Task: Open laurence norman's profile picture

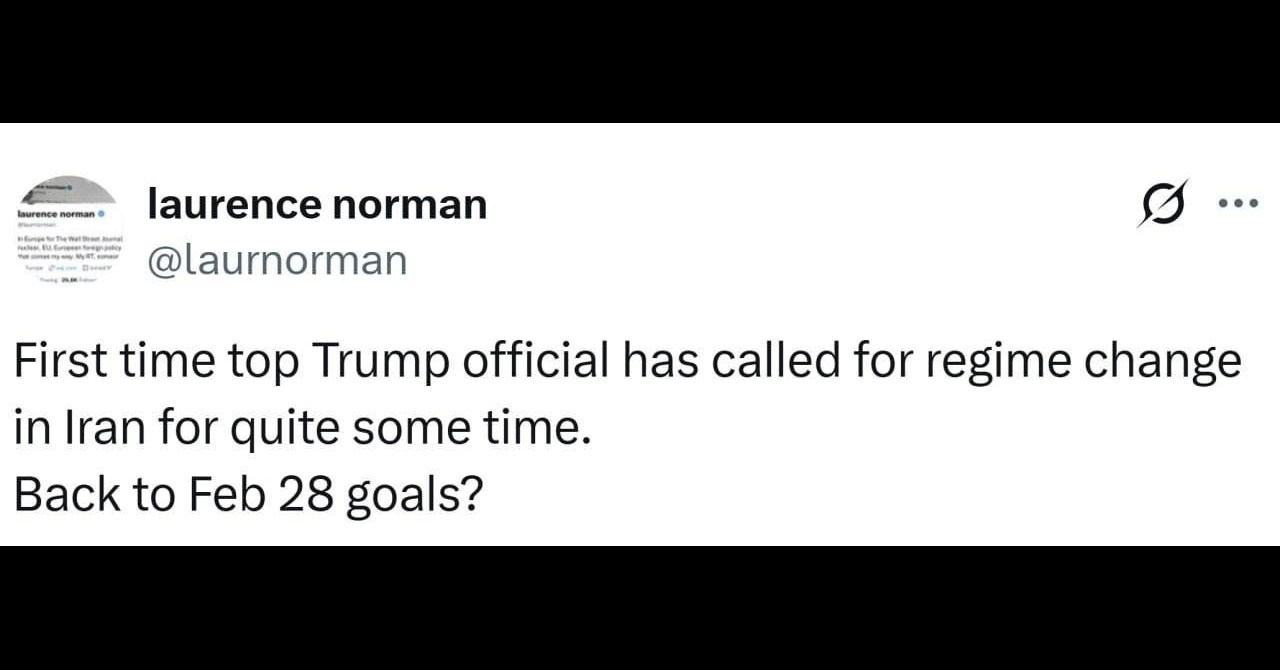Action: pos(68,231)
